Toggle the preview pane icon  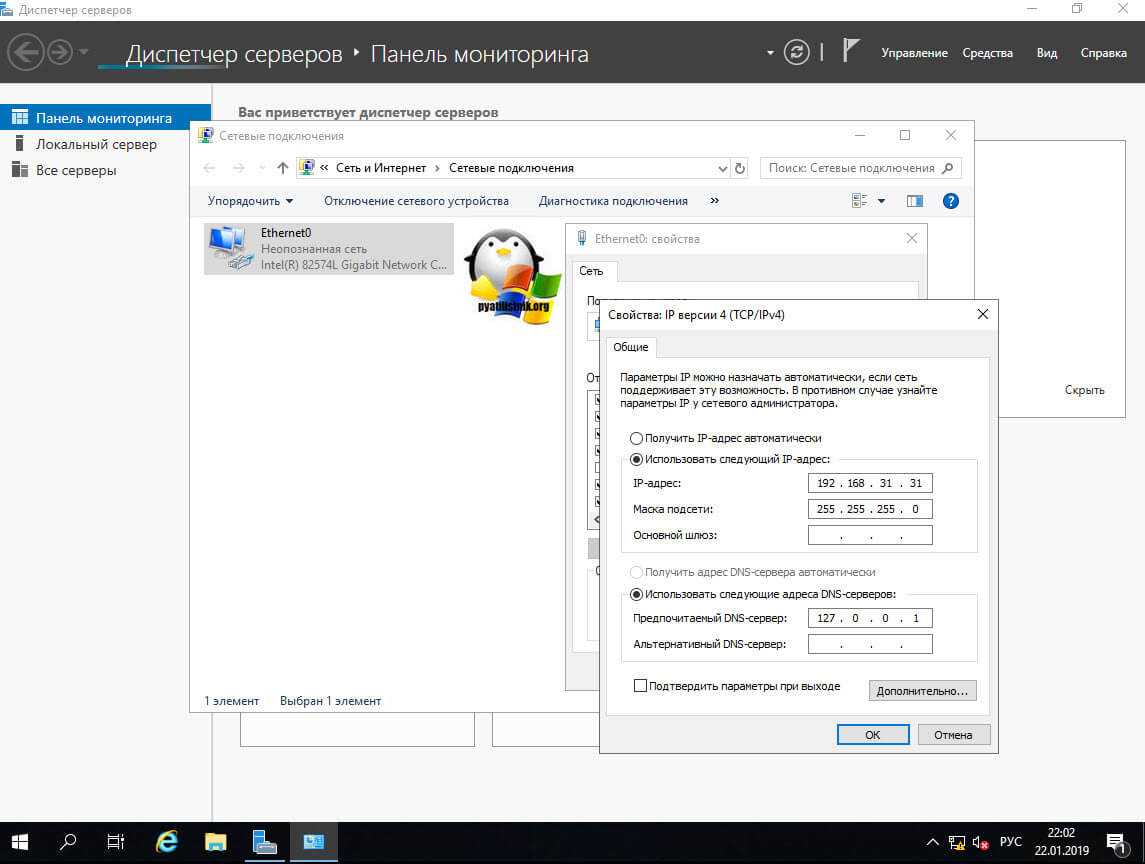click(914, 201)
